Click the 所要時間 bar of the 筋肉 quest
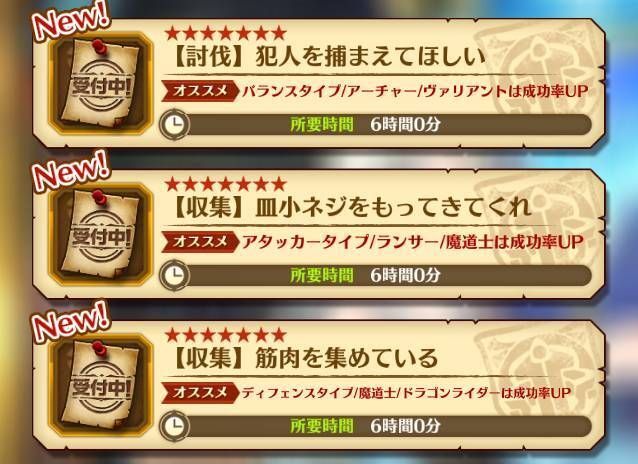Screen dimensions: 638x464 tap(376, 426)
